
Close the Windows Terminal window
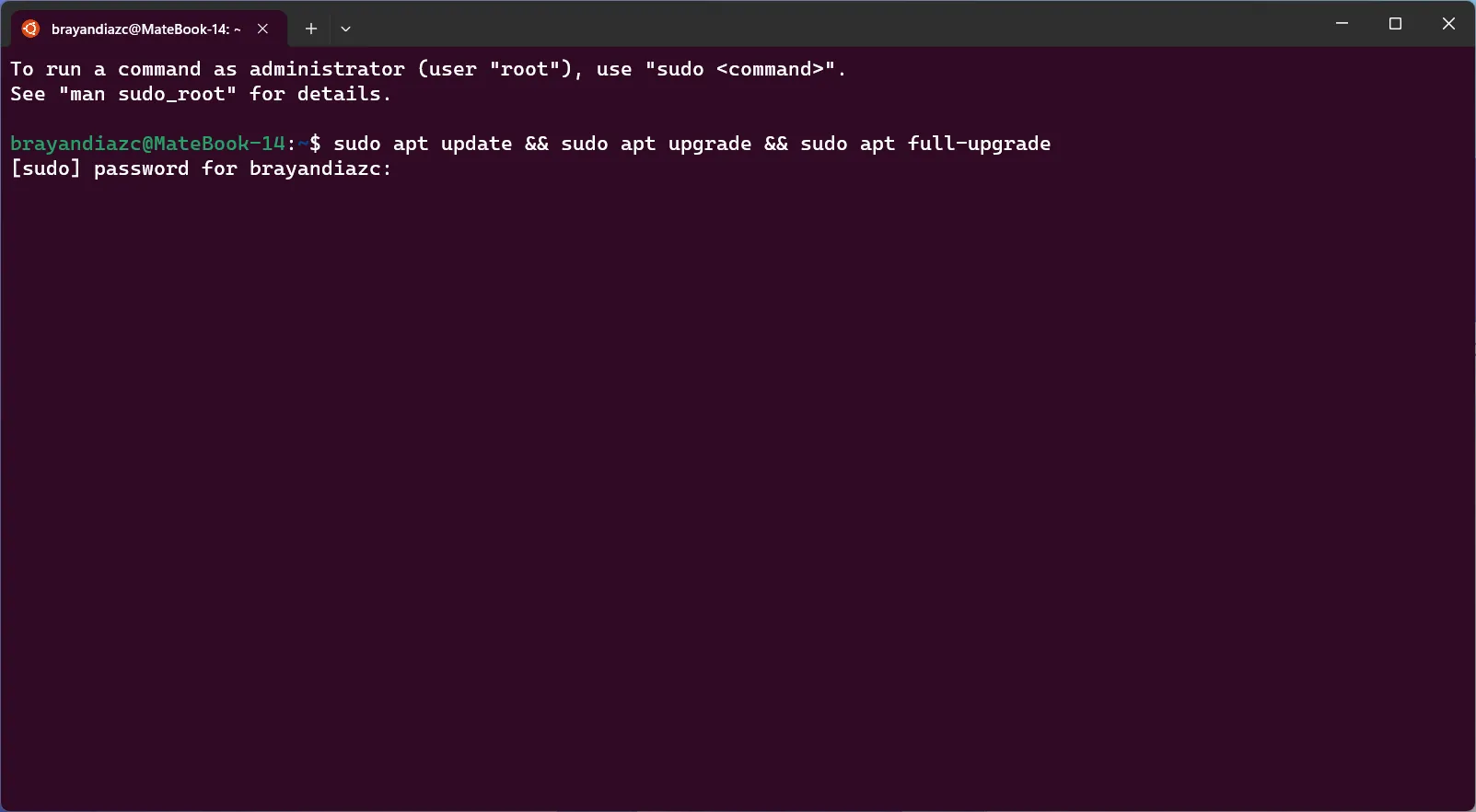1448,24
